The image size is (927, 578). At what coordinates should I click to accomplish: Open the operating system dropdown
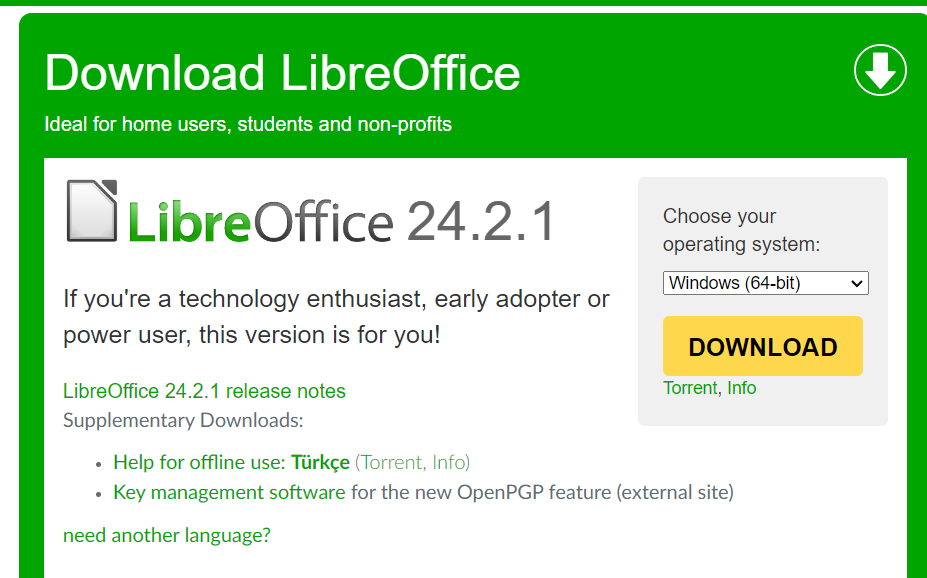coord(765,283)
